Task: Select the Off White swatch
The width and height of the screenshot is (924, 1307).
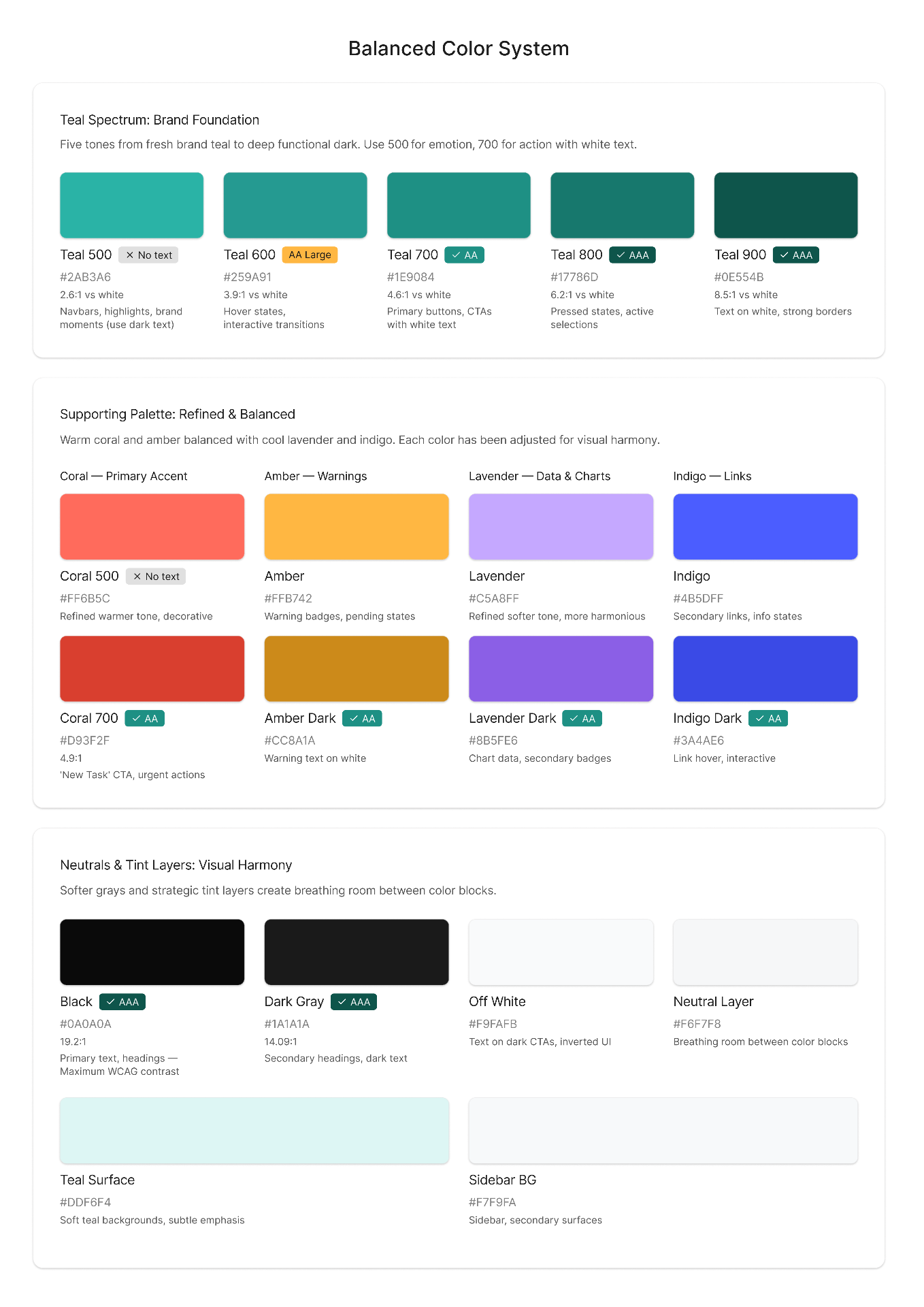Action: coord(561,952)
